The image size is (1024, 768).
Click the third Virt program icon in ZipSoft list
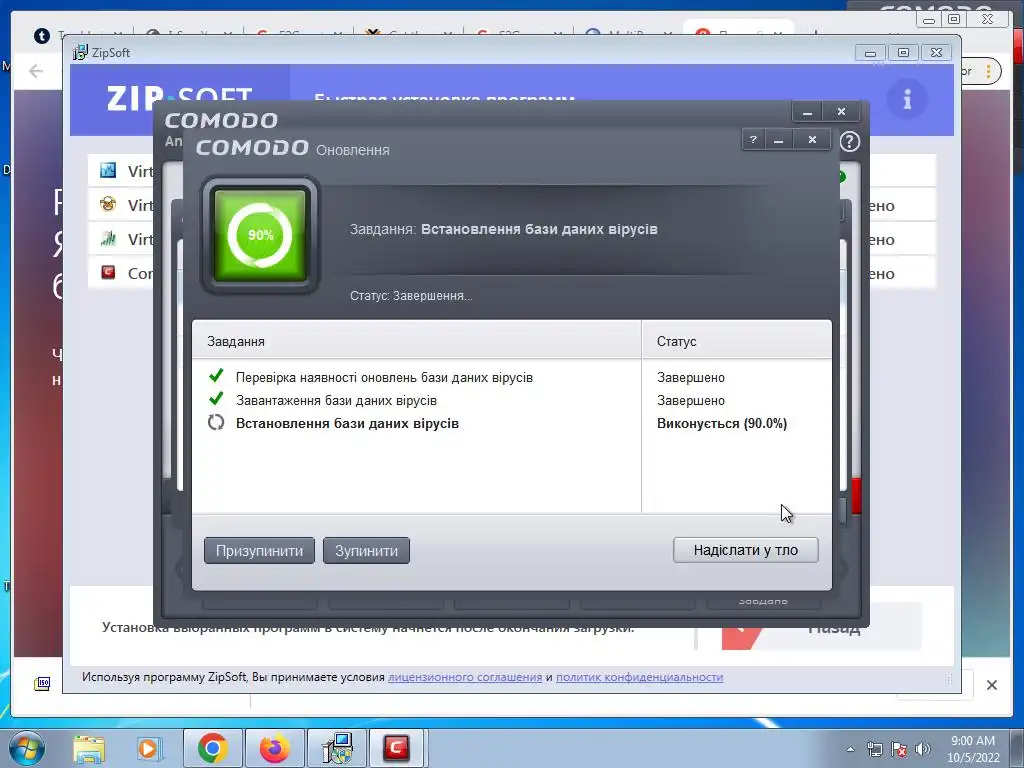(108, 238)
